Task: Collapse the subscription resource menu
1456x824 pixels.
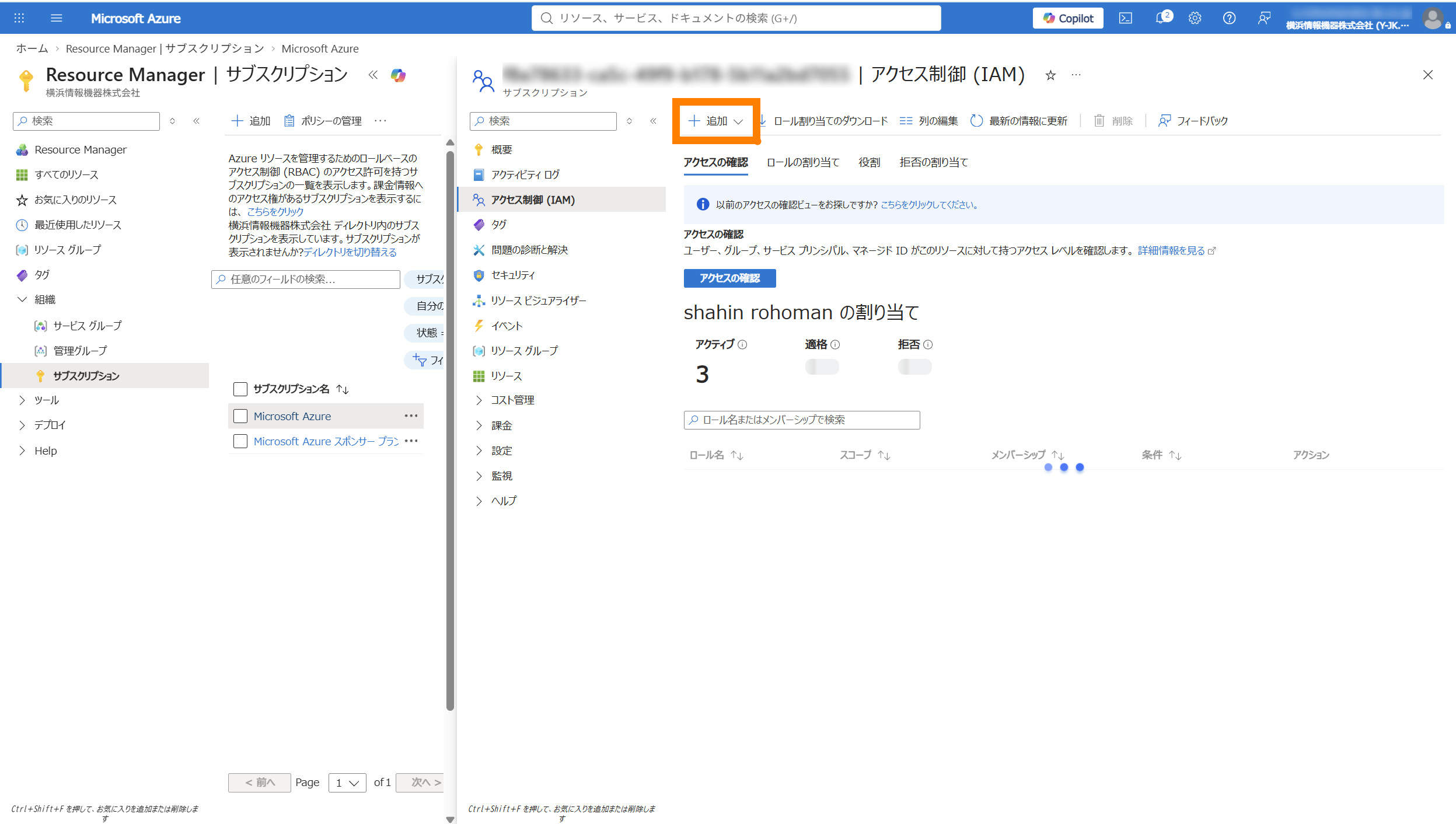Action: [x=654, y=121]
